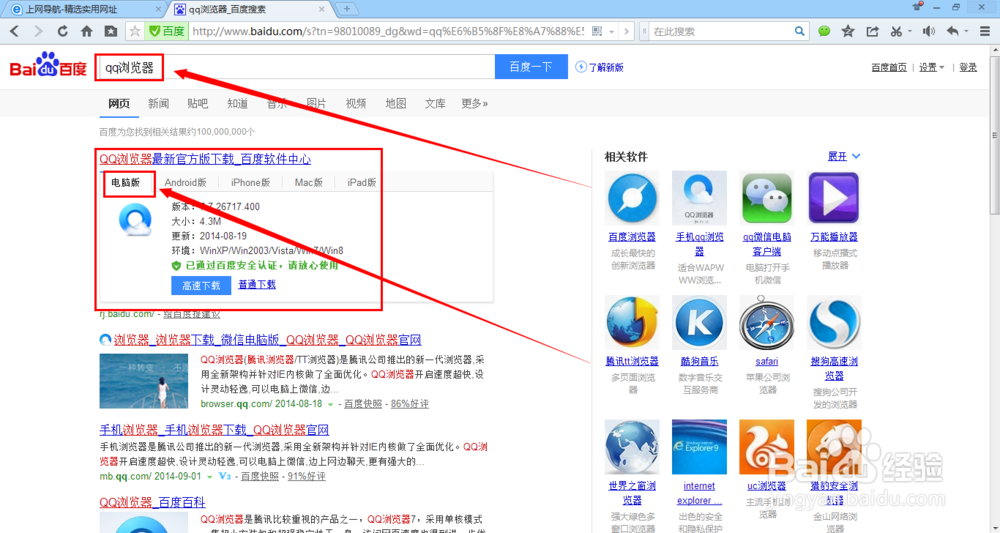Expand the arrow after browser.qq.com date
The image size is (1000, 533).
(x=330, y=404)
